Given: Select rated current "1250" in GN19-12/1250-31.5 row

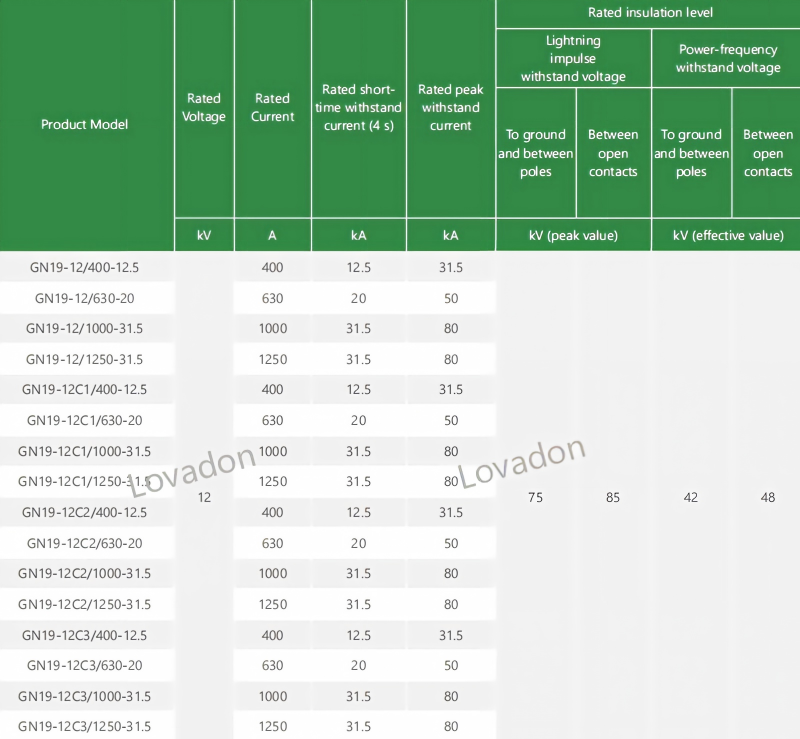Looking at the screenshot, I should pyautogui.click(x=273, y=359).
